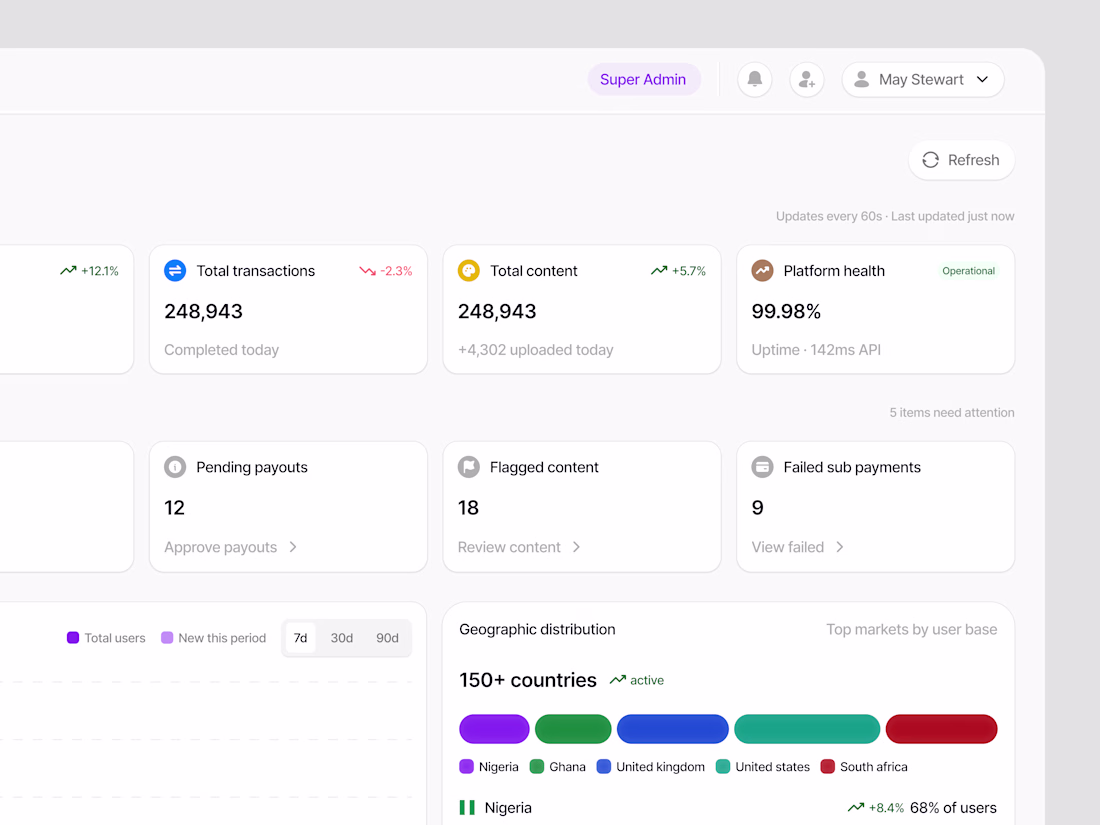Select the 90d time range tab

click(x=387, y=638)
